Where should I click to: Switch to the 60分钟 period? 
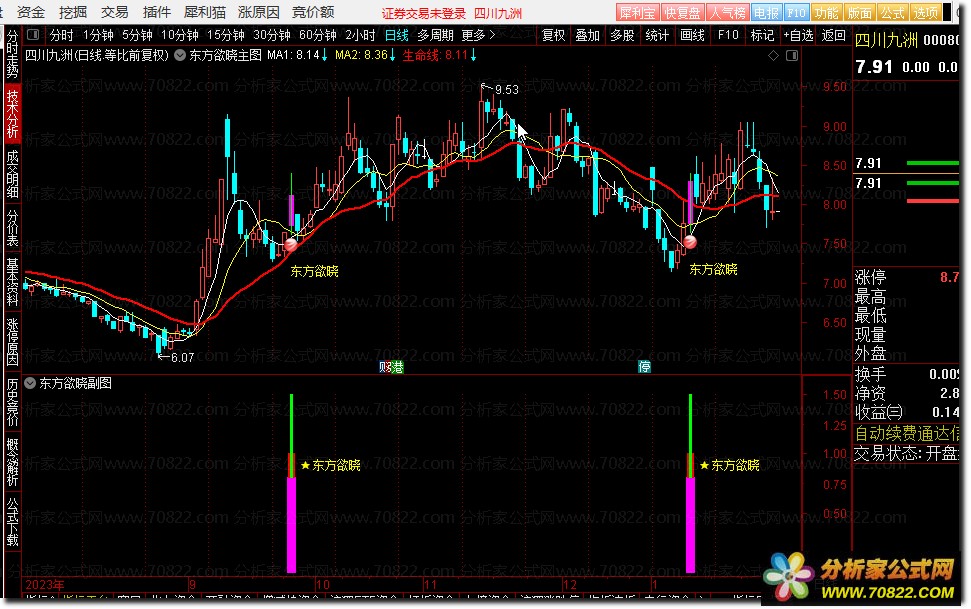coord(318,35)
